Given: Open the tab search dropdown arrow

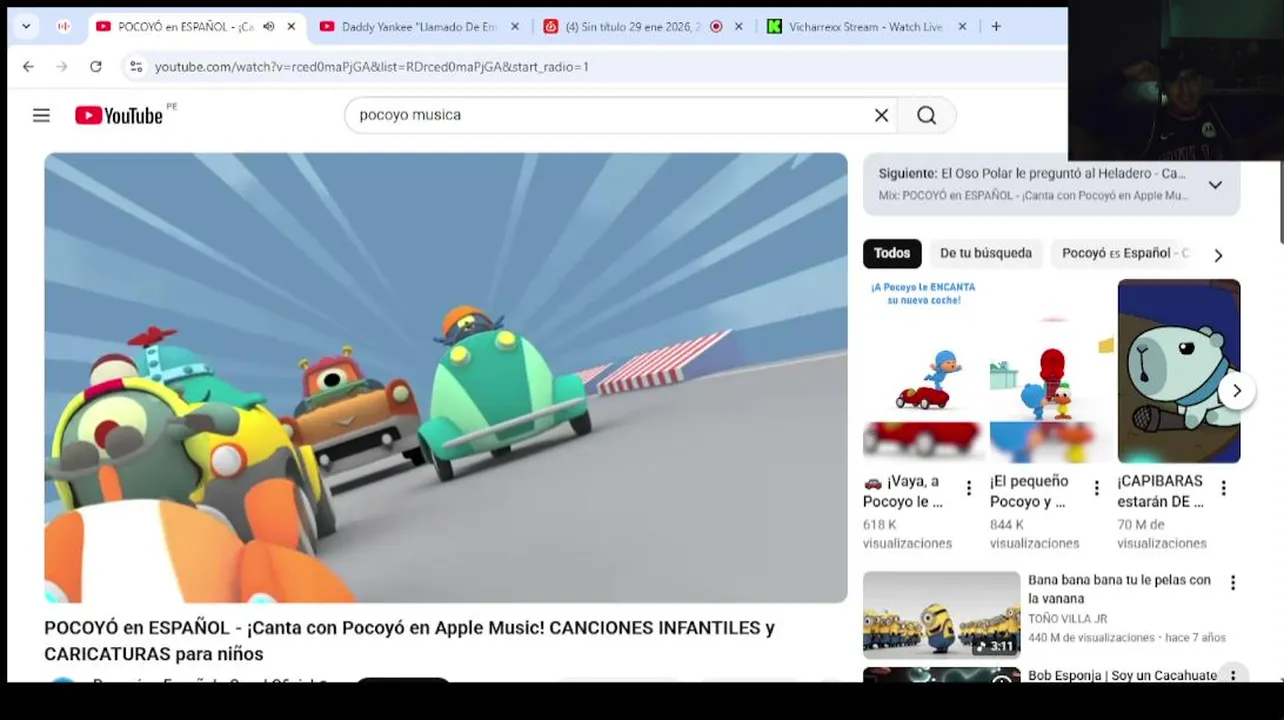Looking at the screenshot, I should click(x=26, y=27).
